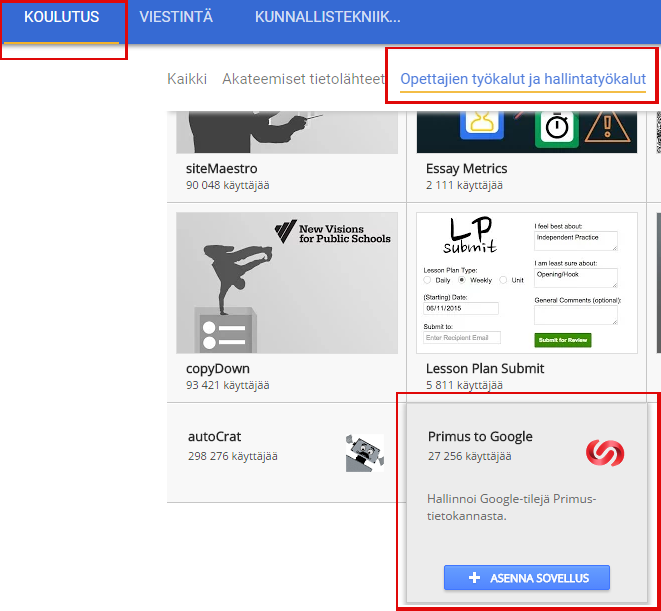Image resolution: width=661 pixels, height=611 pixels.
Task: Open the Lesson Plan Submit preview image
Action: pos(527,283)
